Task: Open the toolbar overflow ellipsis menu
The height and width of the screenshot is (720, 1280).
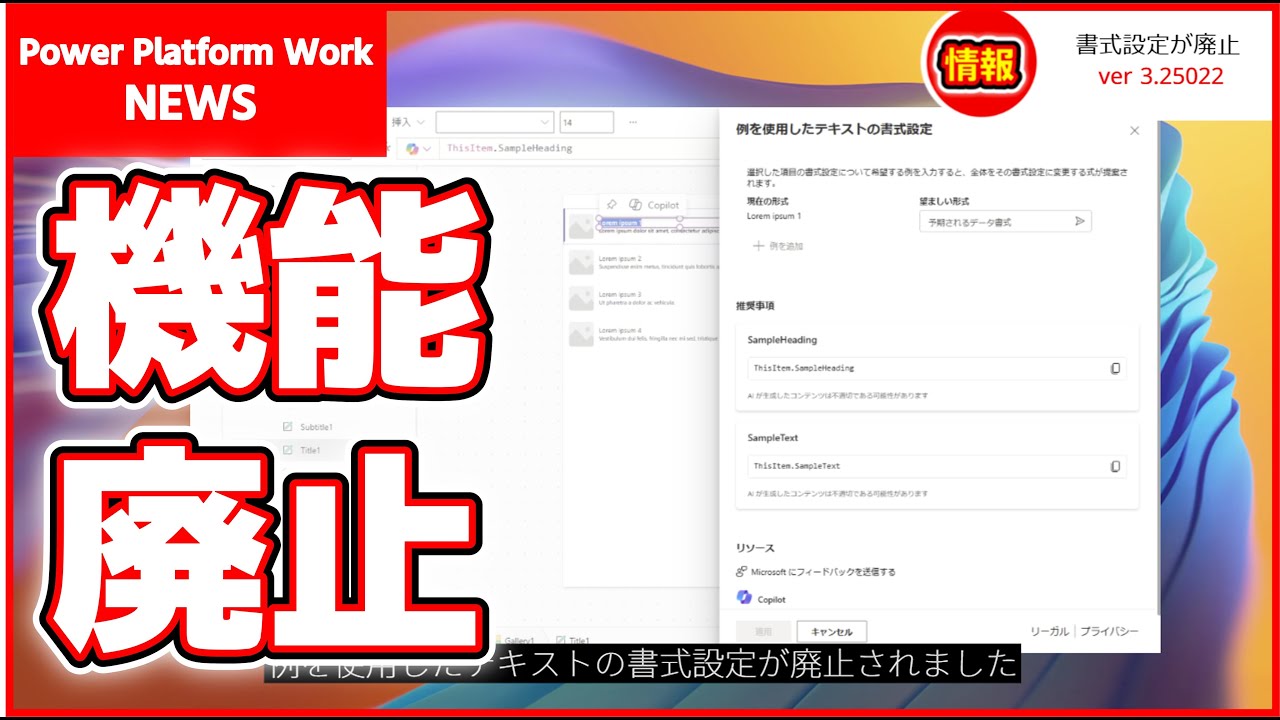Action: pyautogui.click(x=633, y=122)
